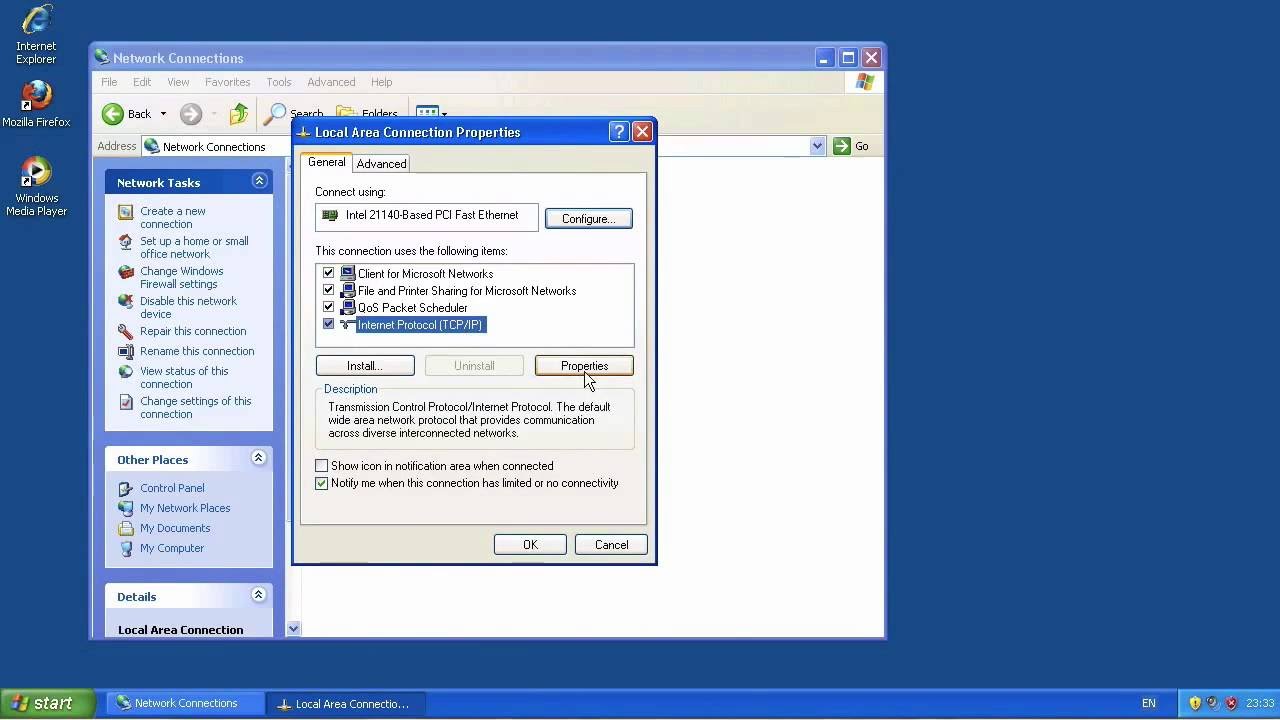Click the system tray clock
Viewport: 1280px width, 720px height.
1261,704
